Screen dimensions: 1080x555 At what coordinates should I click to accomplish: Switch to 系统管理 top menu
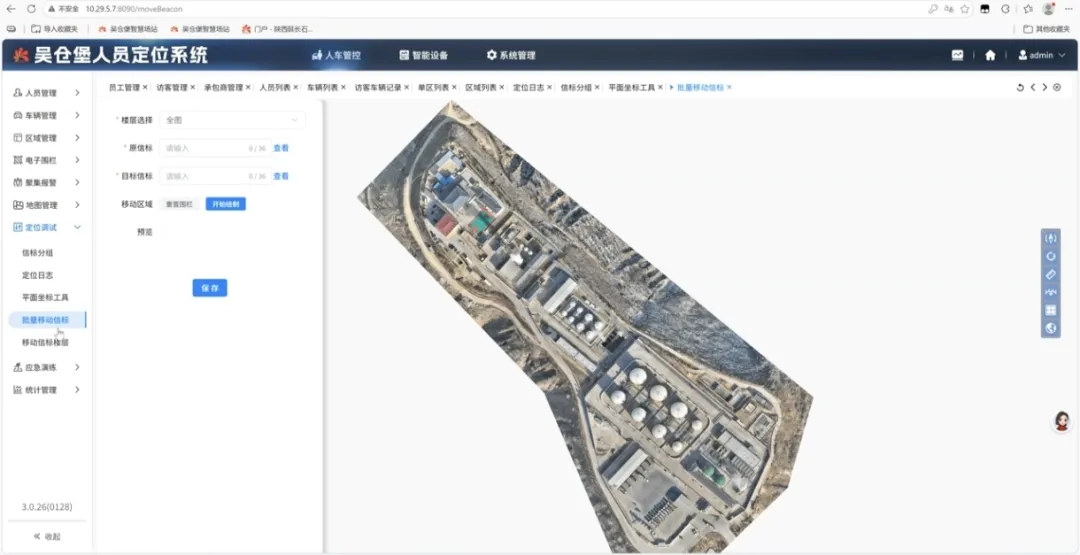(x=511, y=55)
